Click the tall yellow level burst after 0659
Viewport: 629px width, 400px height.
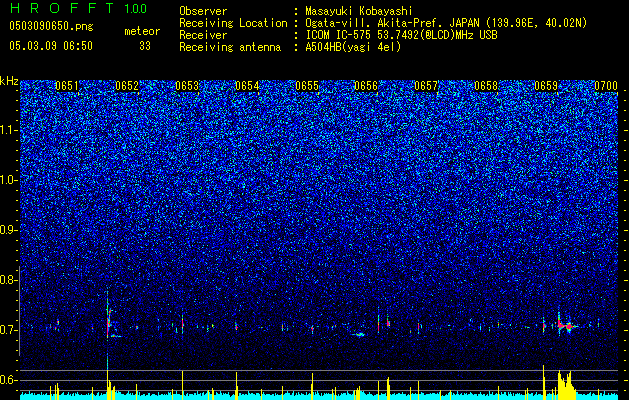coord(566,384)
